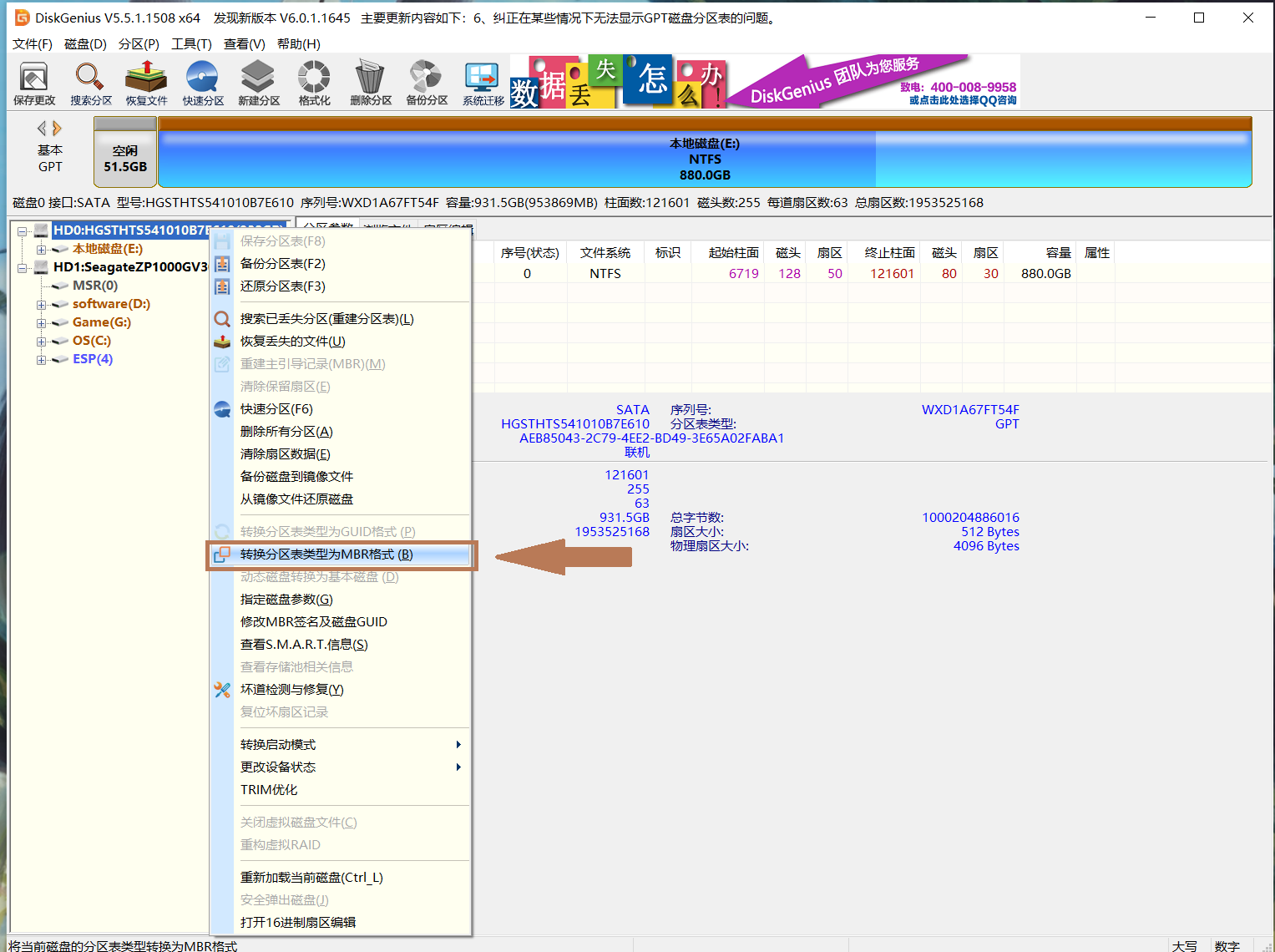The height and width of the screenshot is (952, 1275).
Task: Select the 本地磁盘(E:) NTFS partition bar
Action: (705, 152)
